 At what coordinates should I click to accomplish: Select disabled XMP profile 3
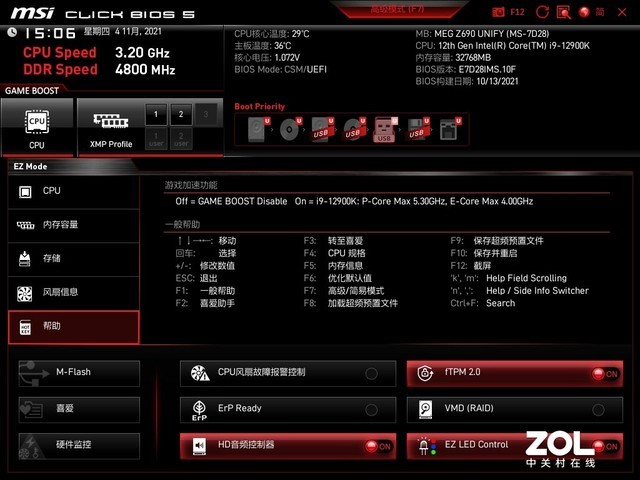[x=206, y=114]
